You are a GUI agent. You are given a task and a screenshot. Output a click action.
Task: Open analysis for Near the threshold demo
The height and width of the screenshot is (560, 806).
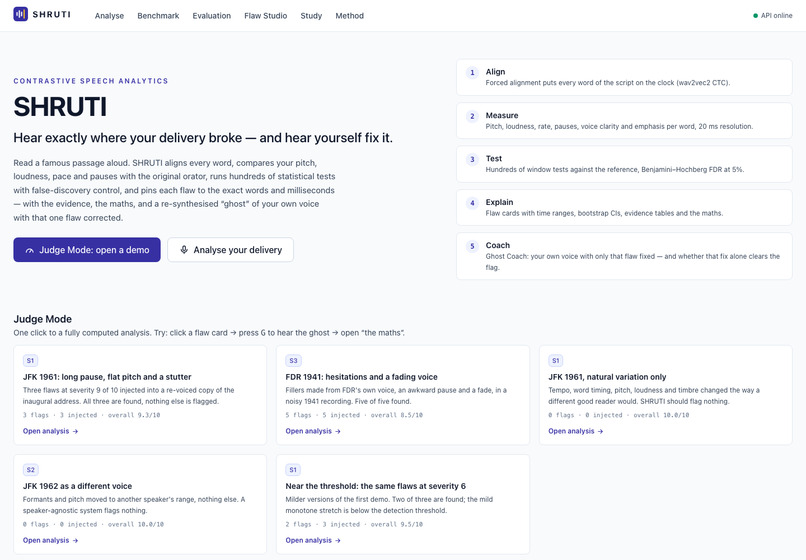pos(313,540)
